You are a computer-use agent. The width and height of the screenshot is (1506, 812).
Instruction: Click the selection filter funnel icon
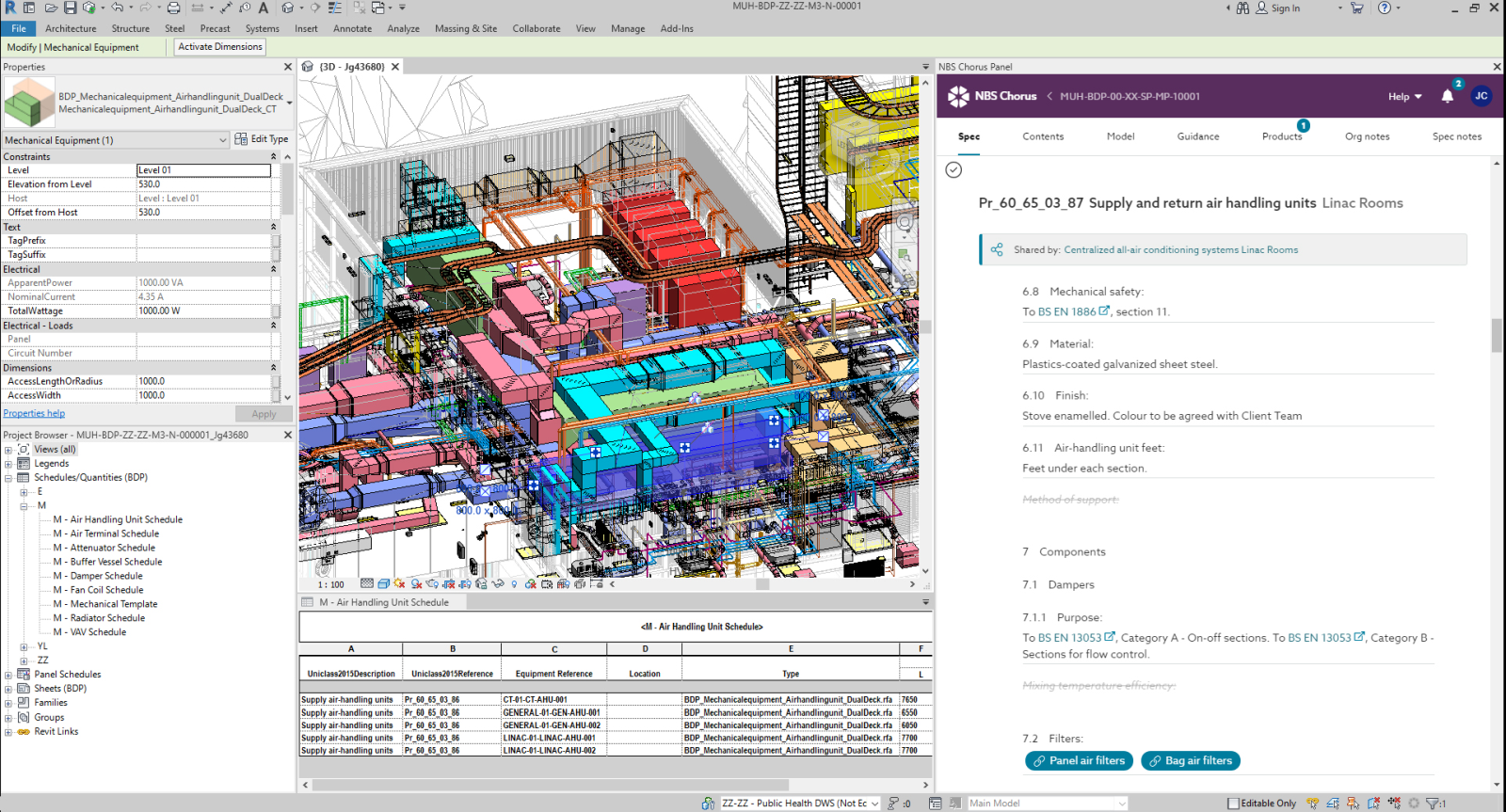click(x=1432, y=804)
